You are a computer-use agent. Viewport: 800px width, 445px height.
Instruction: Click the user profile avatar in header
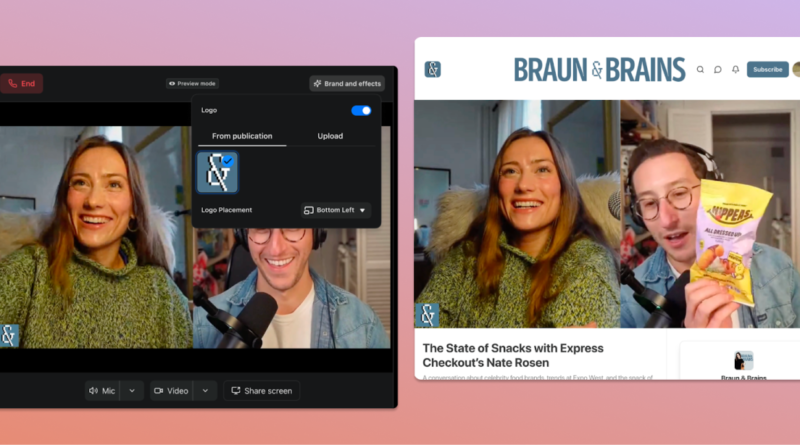click(796, 70)
